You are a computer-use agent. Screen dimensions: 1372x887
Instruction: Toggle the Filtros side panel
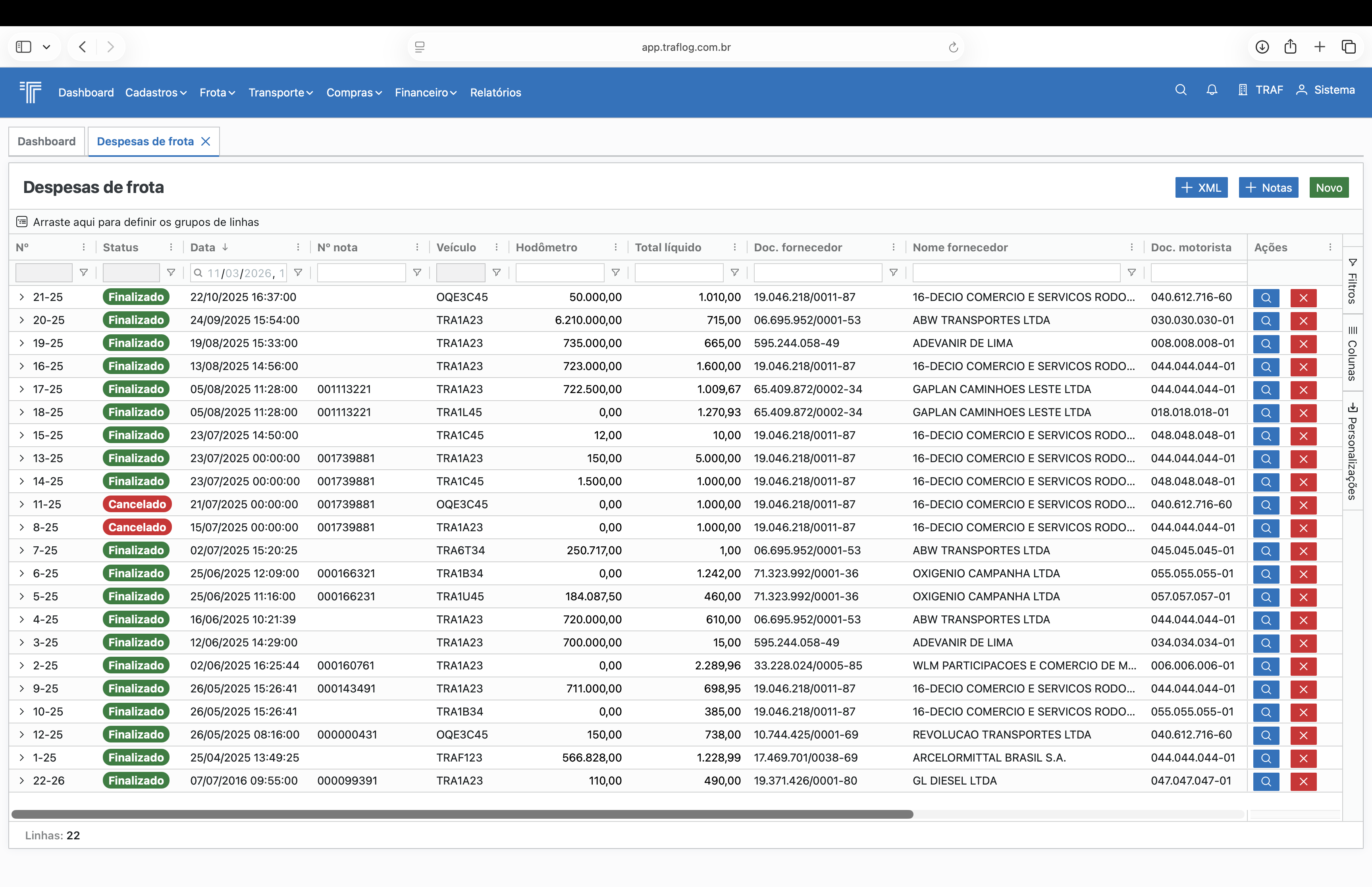(1353, 280)
